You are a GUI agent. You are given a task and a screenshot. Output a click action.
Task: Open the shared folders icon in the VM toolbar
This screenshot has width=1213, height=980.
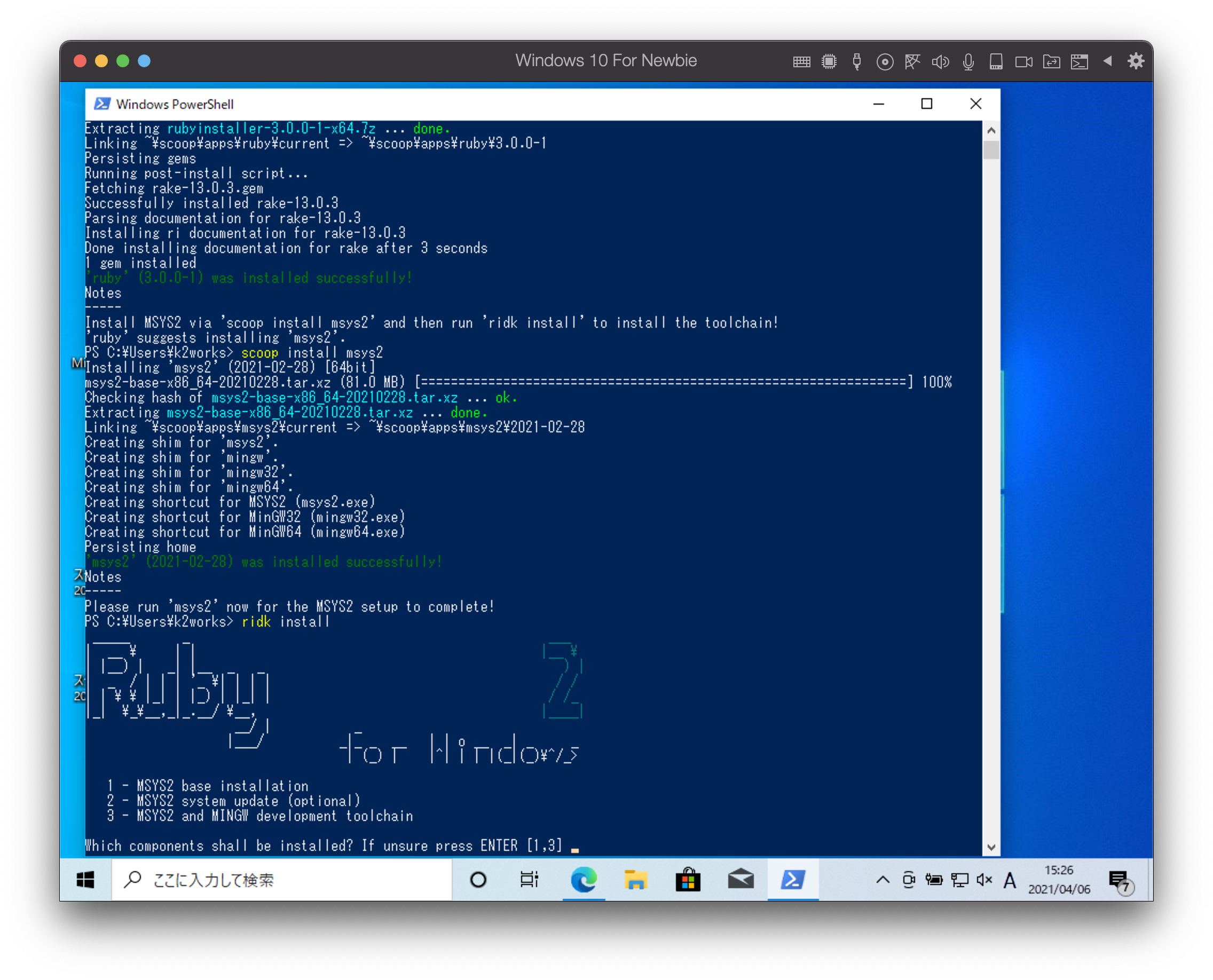[x=1052, y=61]
